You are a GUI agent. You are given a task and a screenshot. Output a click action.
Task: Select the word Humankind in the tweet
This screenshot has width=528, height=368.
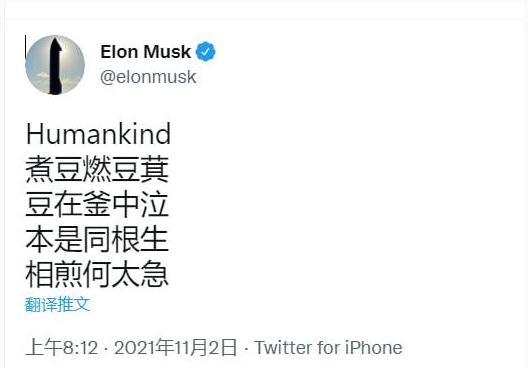[98, 134]
